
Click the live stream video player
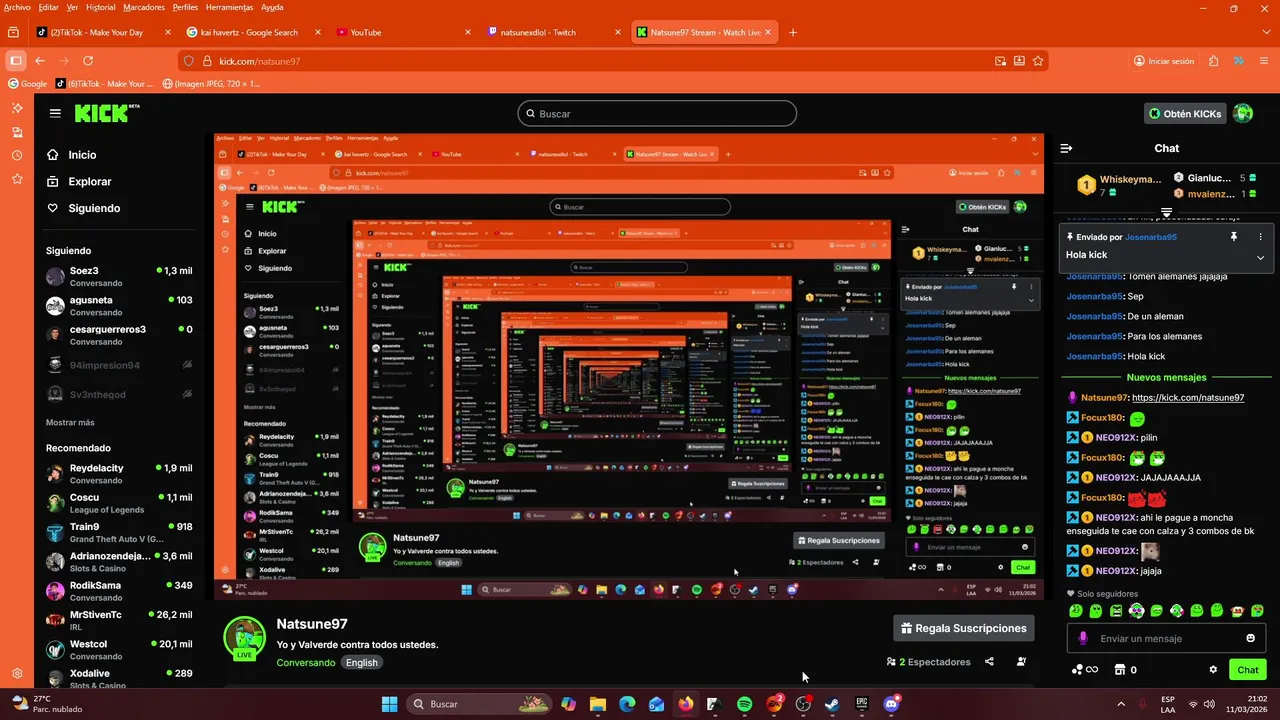pos(629,367)
